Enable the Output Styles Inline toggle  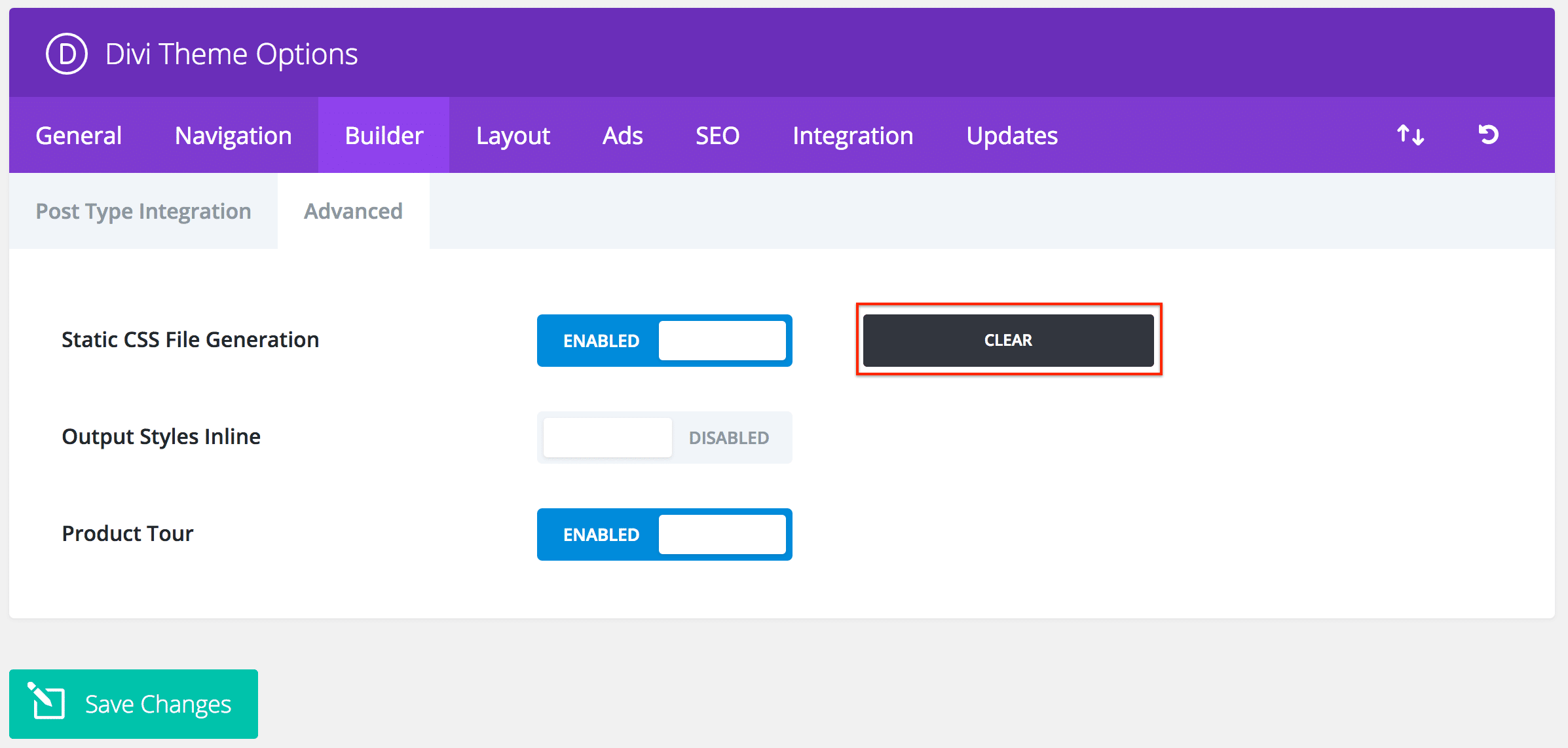tap(664, 438)
